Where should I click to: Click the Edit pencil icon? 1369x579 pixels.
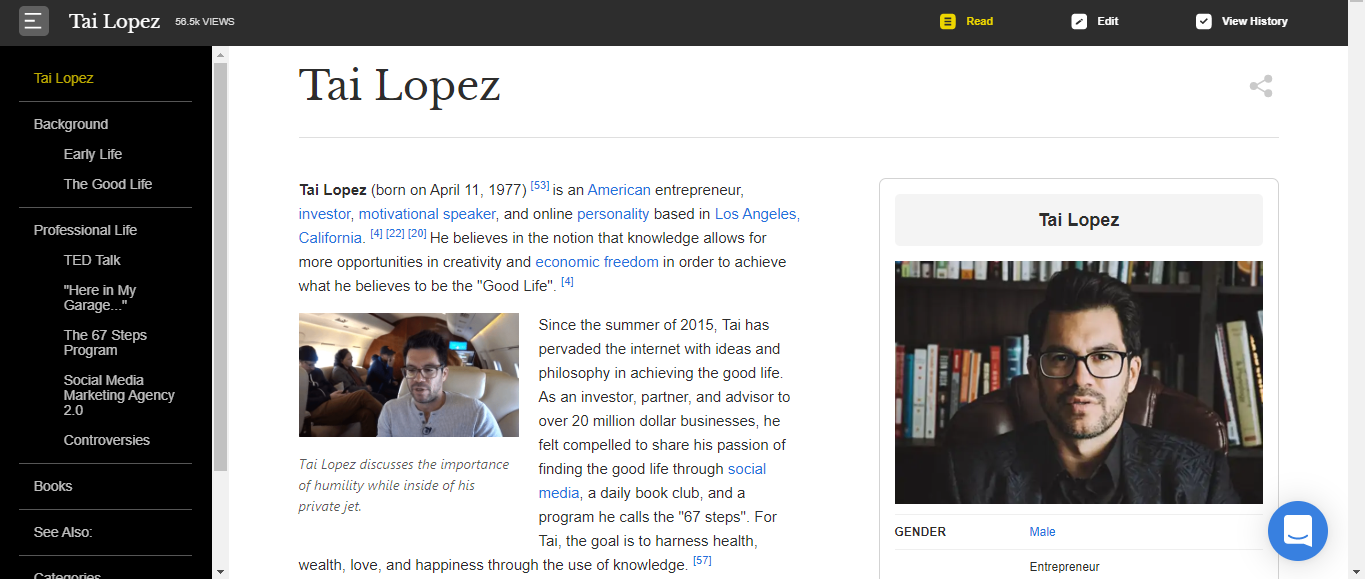pyautogui.click(x=1080, y=20)
